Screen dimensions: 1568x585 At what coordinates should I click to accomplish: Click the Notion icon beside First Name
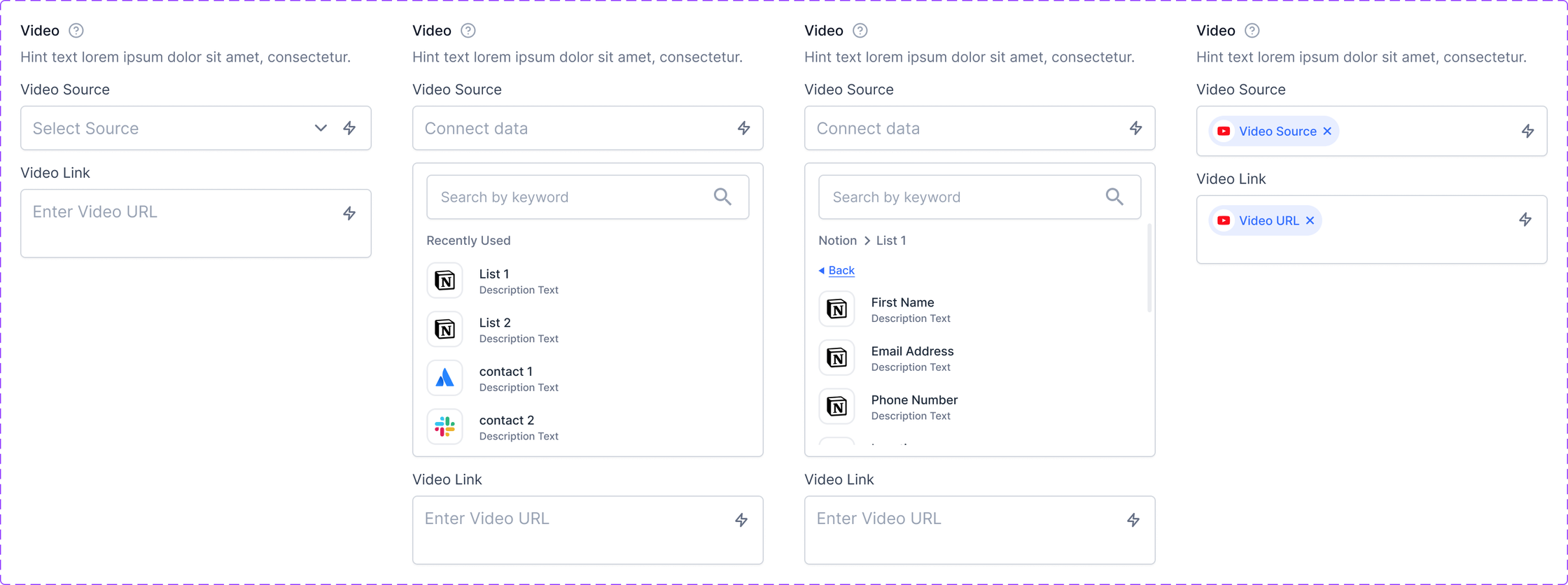837,309
